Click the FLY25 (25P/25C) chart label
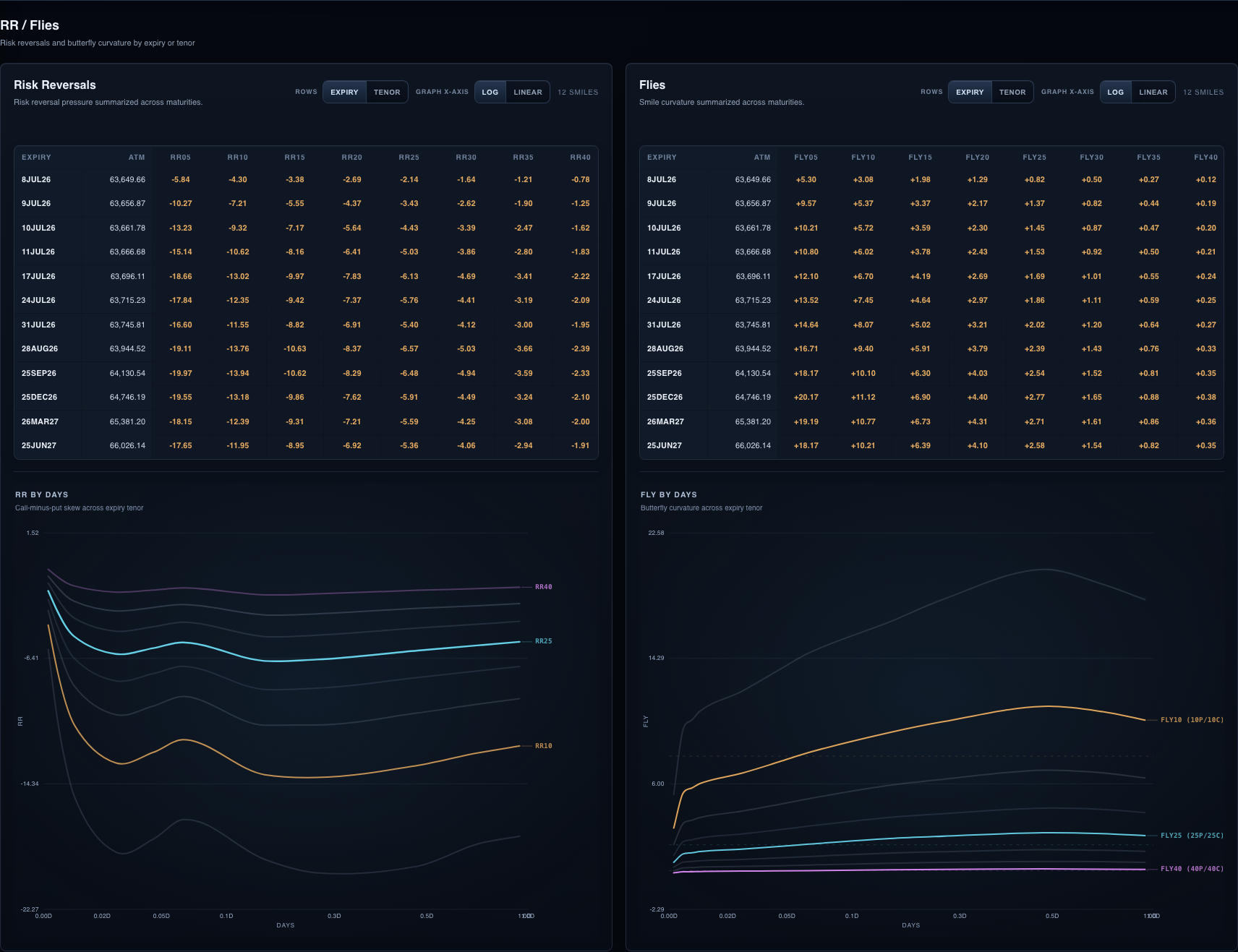Image resolution: width=1238 pixels, height=952 pixels. [1192, 836]
